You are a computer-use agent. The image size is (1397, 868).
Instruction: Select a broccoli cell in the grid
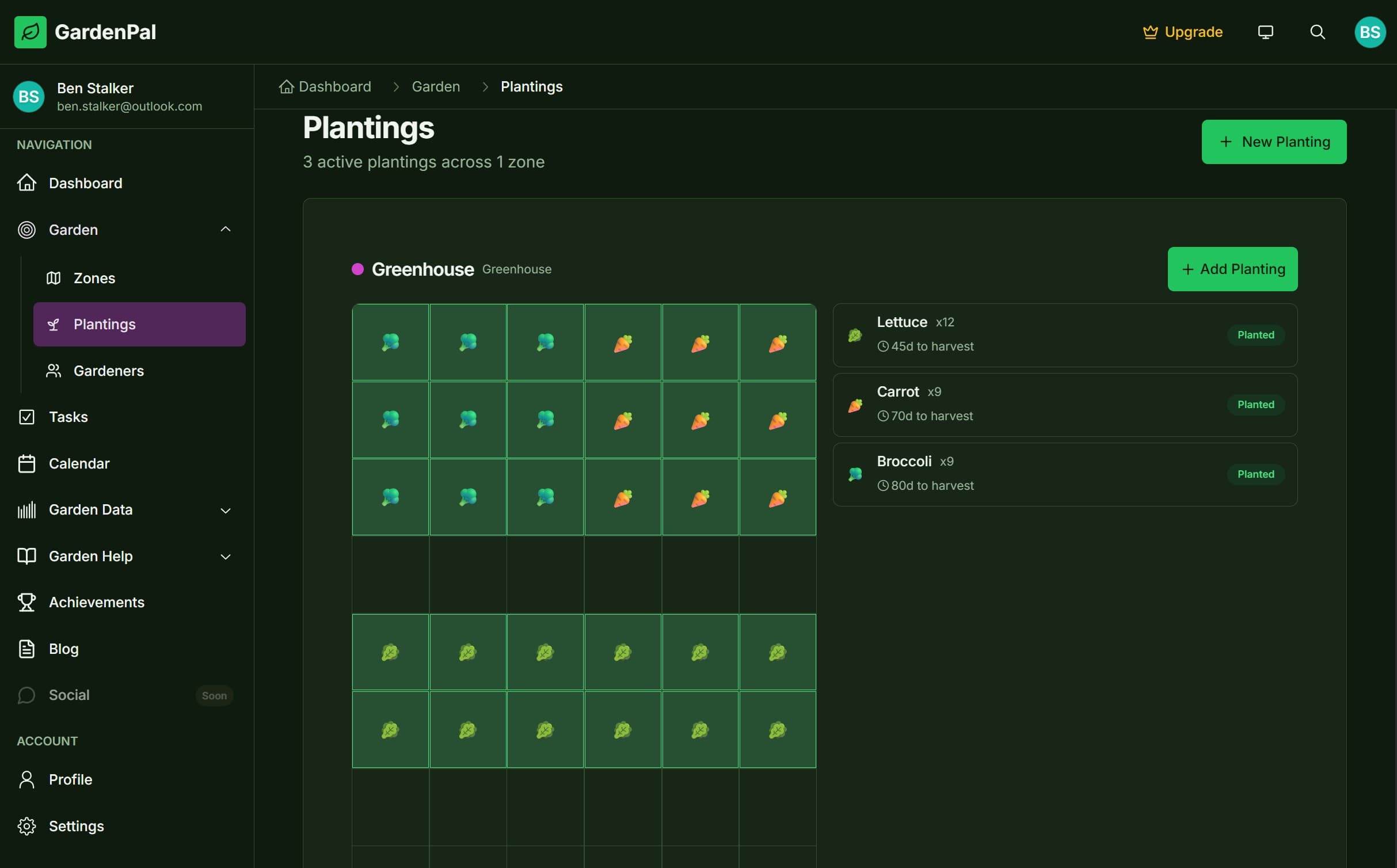pos(390,342)
